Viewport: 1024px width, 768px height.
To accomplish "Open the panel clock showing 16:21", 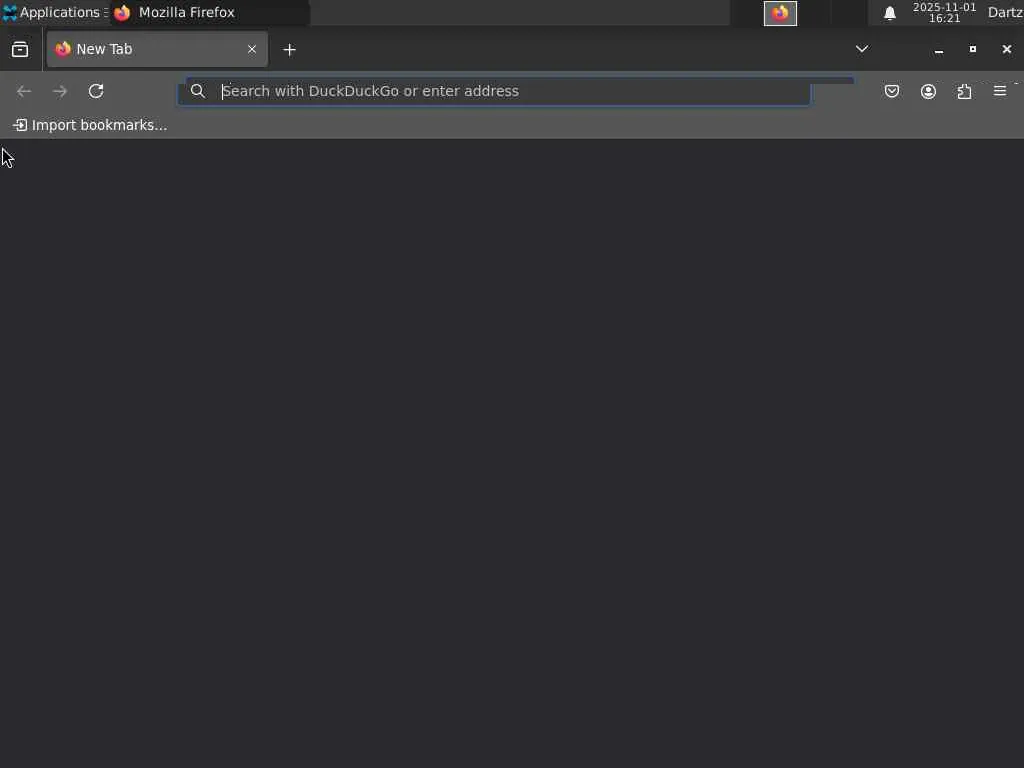I will [x=944, y=13].
